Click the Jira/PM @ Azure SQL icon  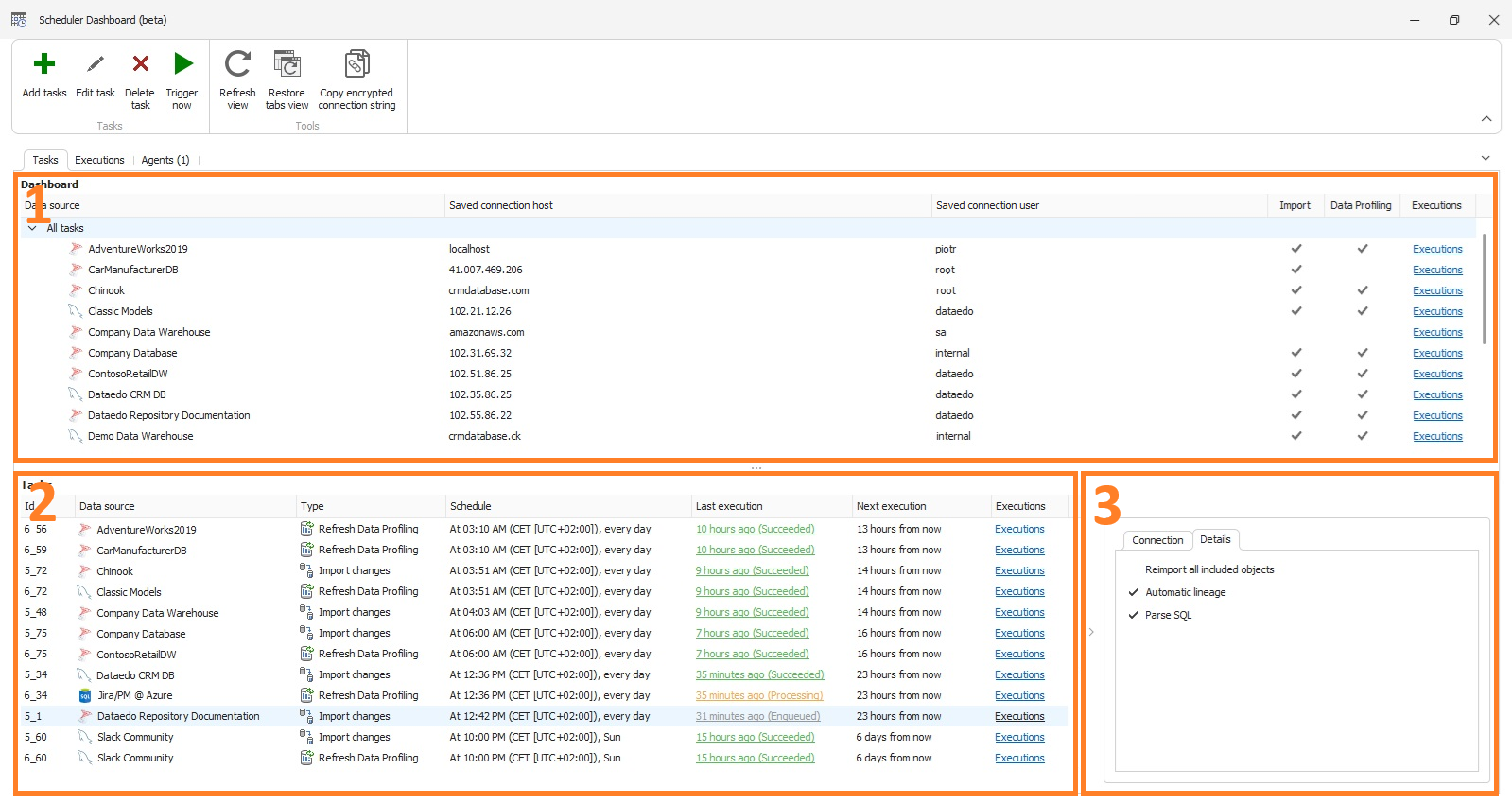pyautogui.click(x=85, y=696)
